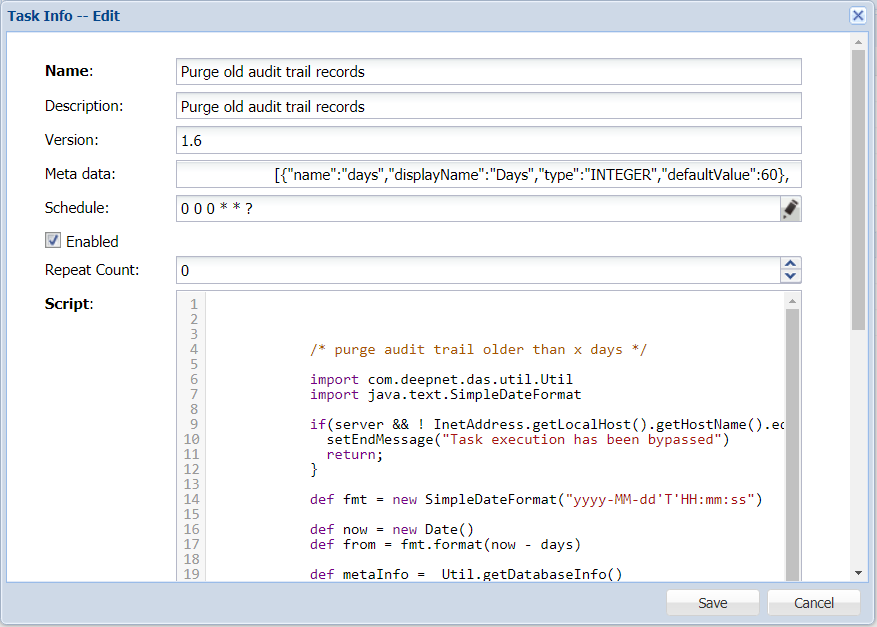Focus the Schedule cron expression field
The image size is (877, 627).
[476, 208]
